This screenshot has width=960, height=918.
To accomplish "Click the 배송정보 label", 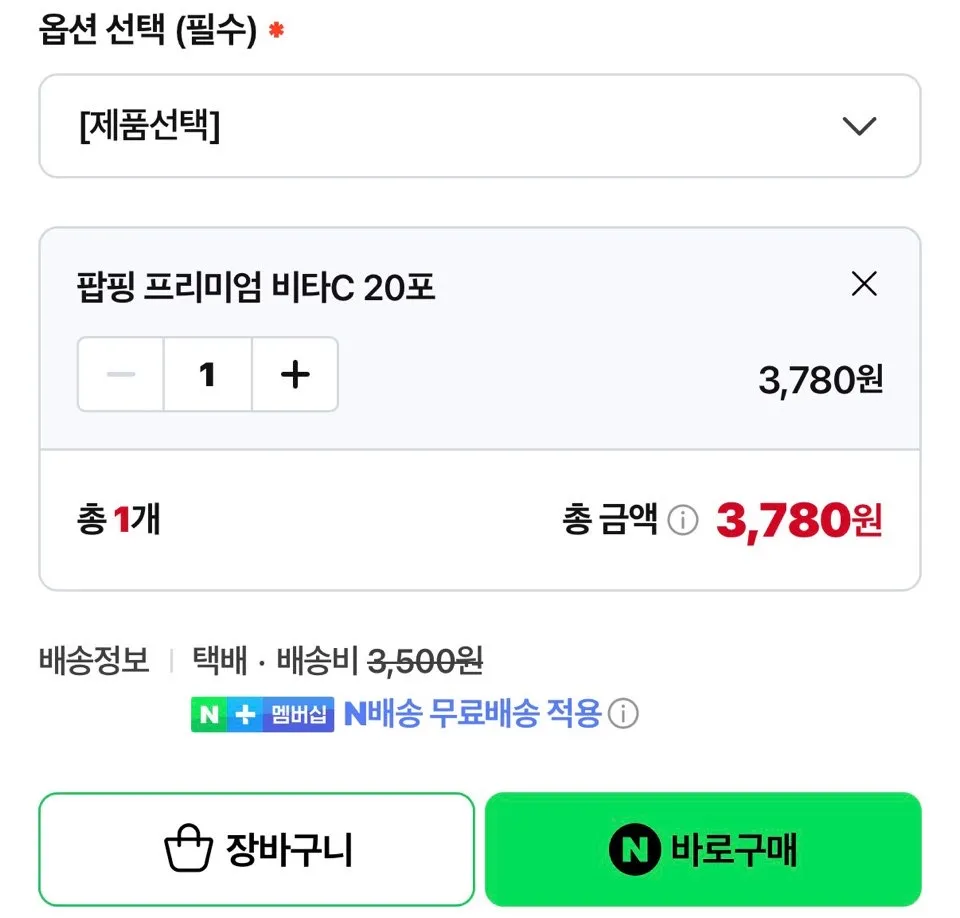I will click(94, 660).
